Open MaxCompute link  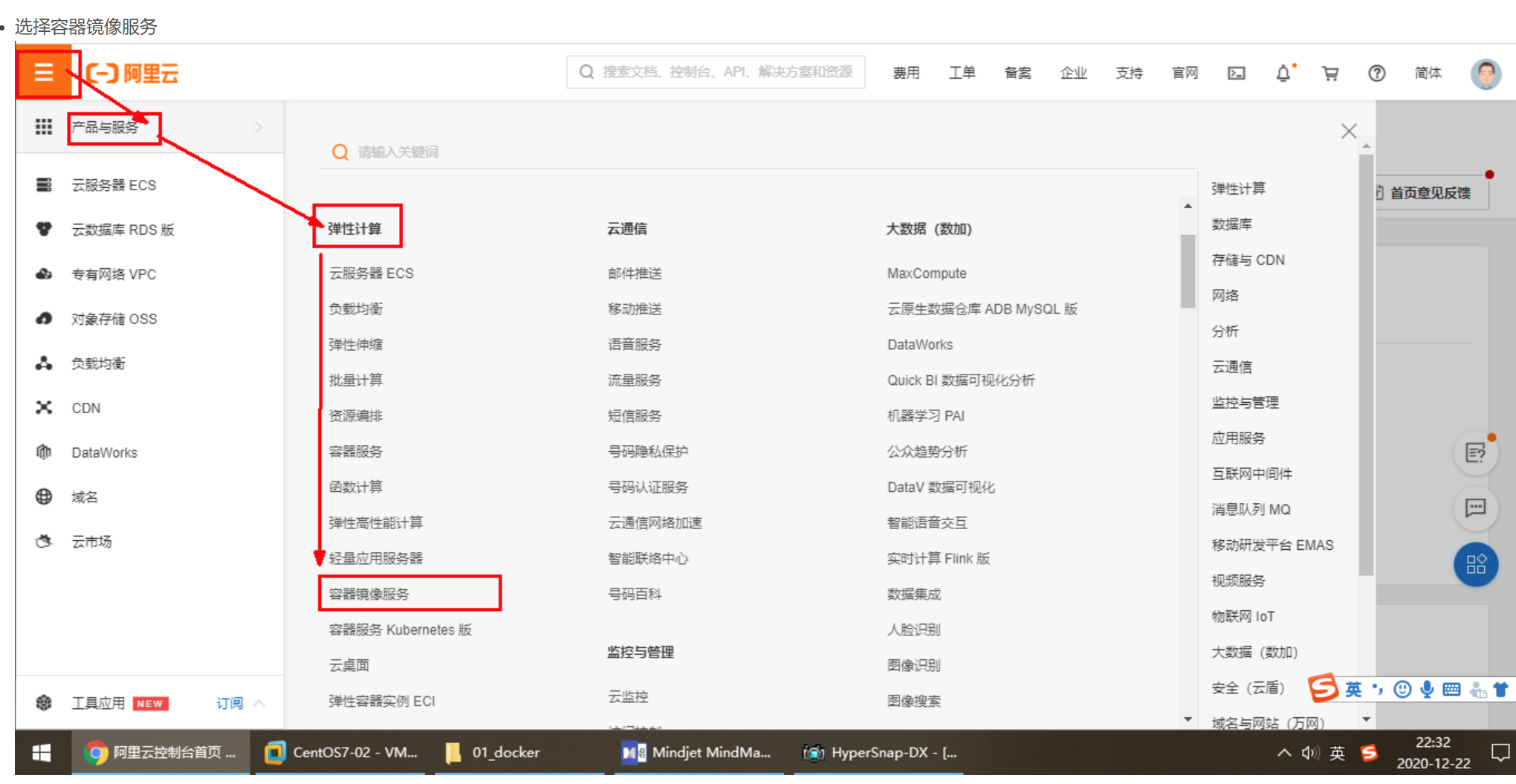click(927, 273)
